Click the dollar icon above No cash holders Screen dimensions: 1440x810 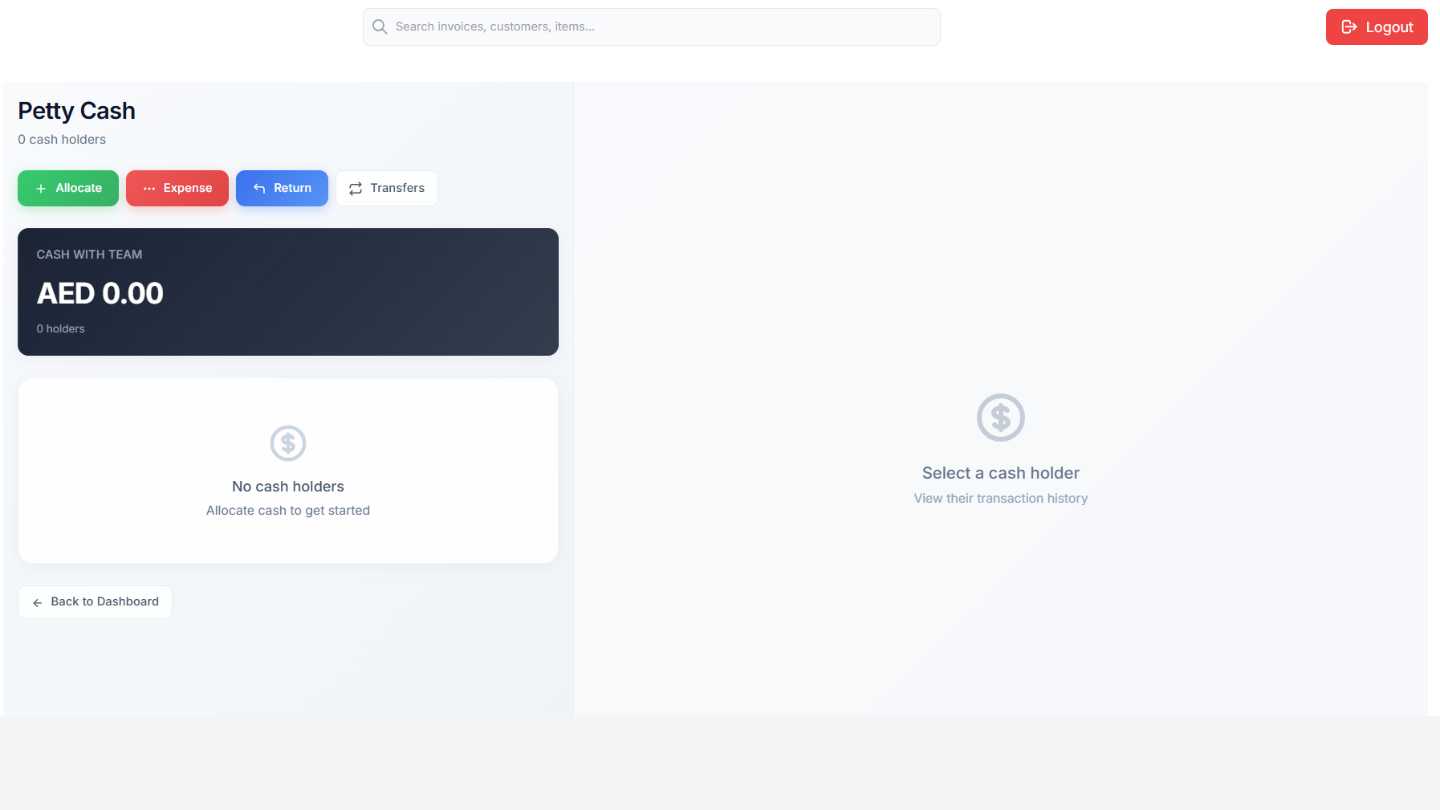(288, 443)
